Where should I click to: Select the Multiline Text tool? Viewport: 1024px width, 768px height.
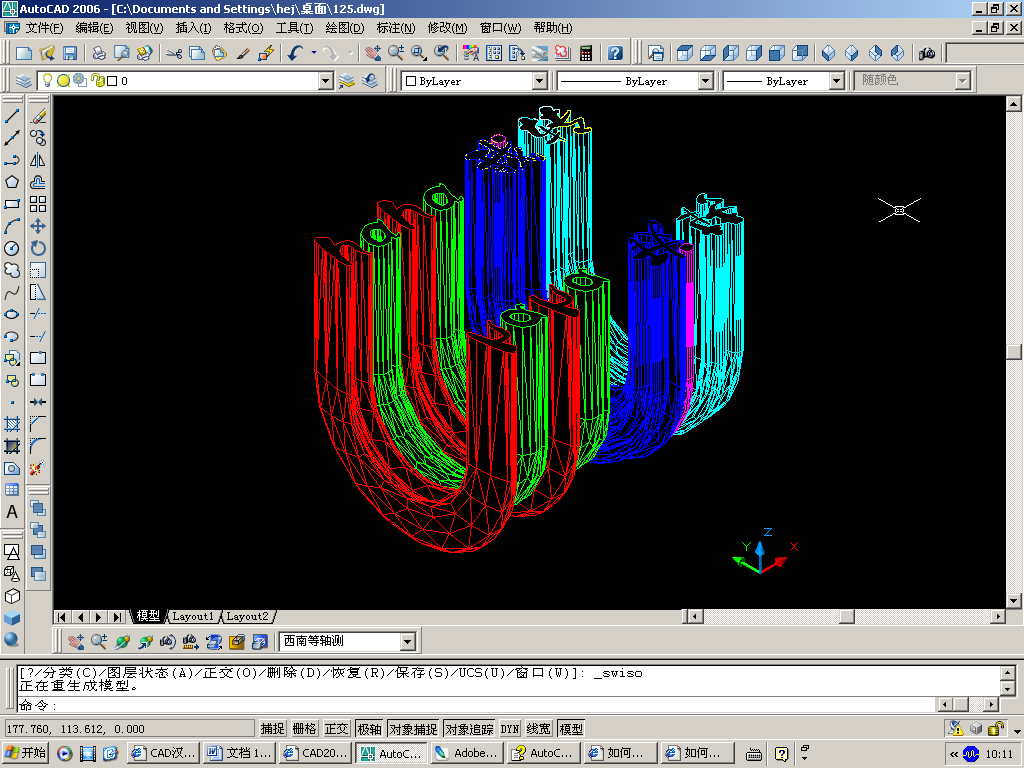tap(12, 513)
